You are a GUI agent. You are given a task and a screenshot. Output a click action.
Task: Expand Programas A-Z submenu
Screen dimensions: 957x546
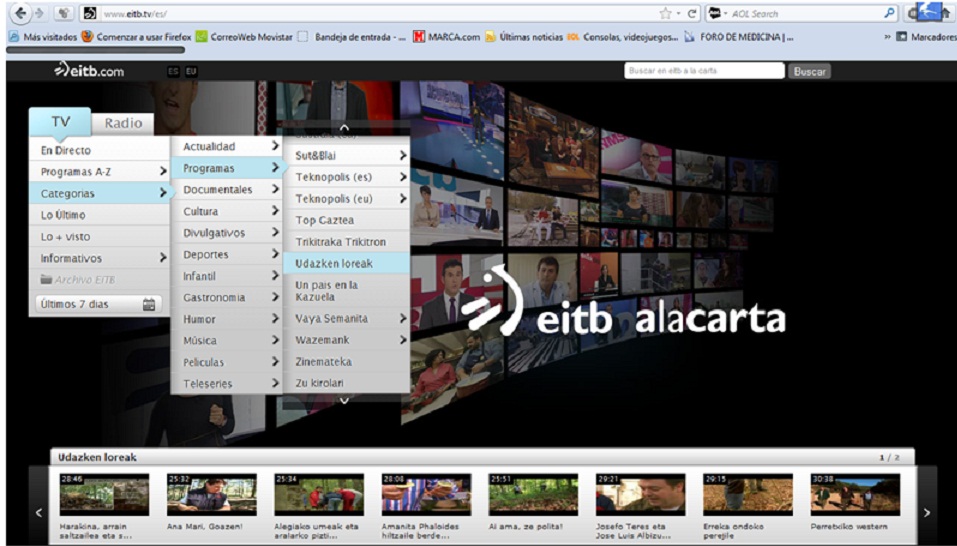pos(99,171)
